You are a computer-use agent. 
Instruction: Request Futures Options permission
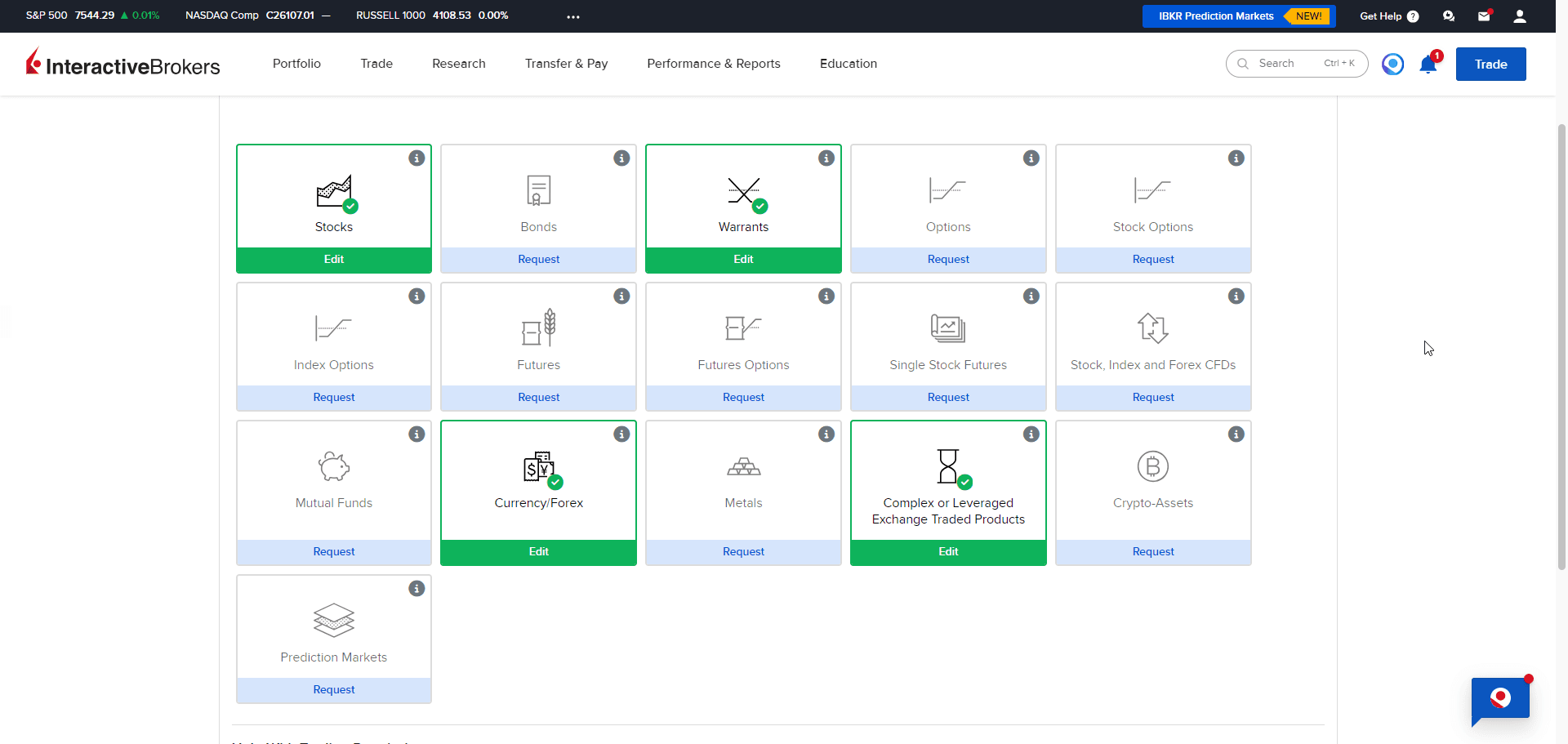coord(744,398)
